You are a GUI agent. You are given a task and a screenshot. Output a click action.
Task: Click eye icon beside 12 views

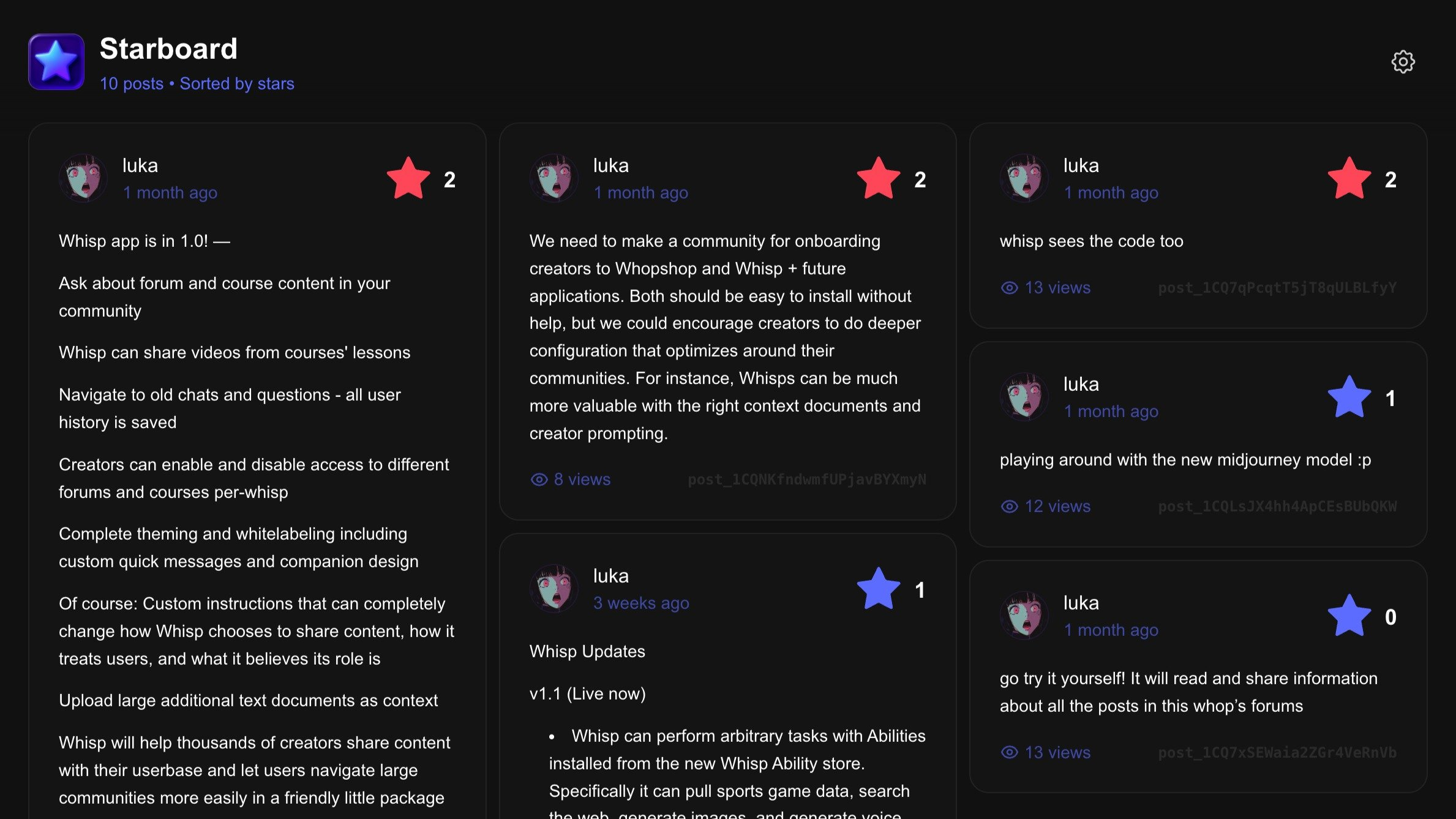coord(1009,507)
